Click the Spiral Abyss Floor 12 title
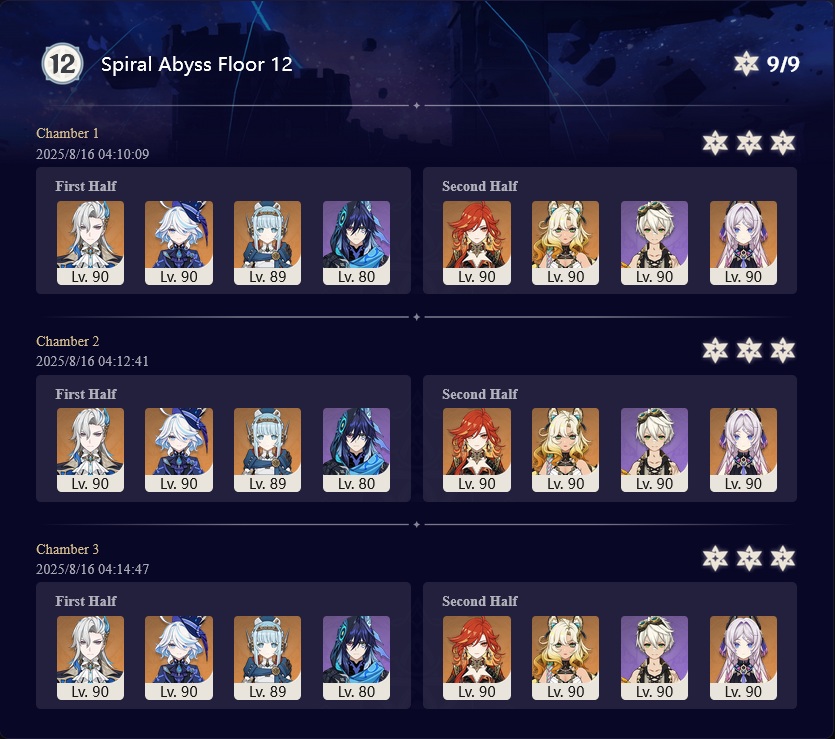835x739 pixels. [x=197, y=64]
